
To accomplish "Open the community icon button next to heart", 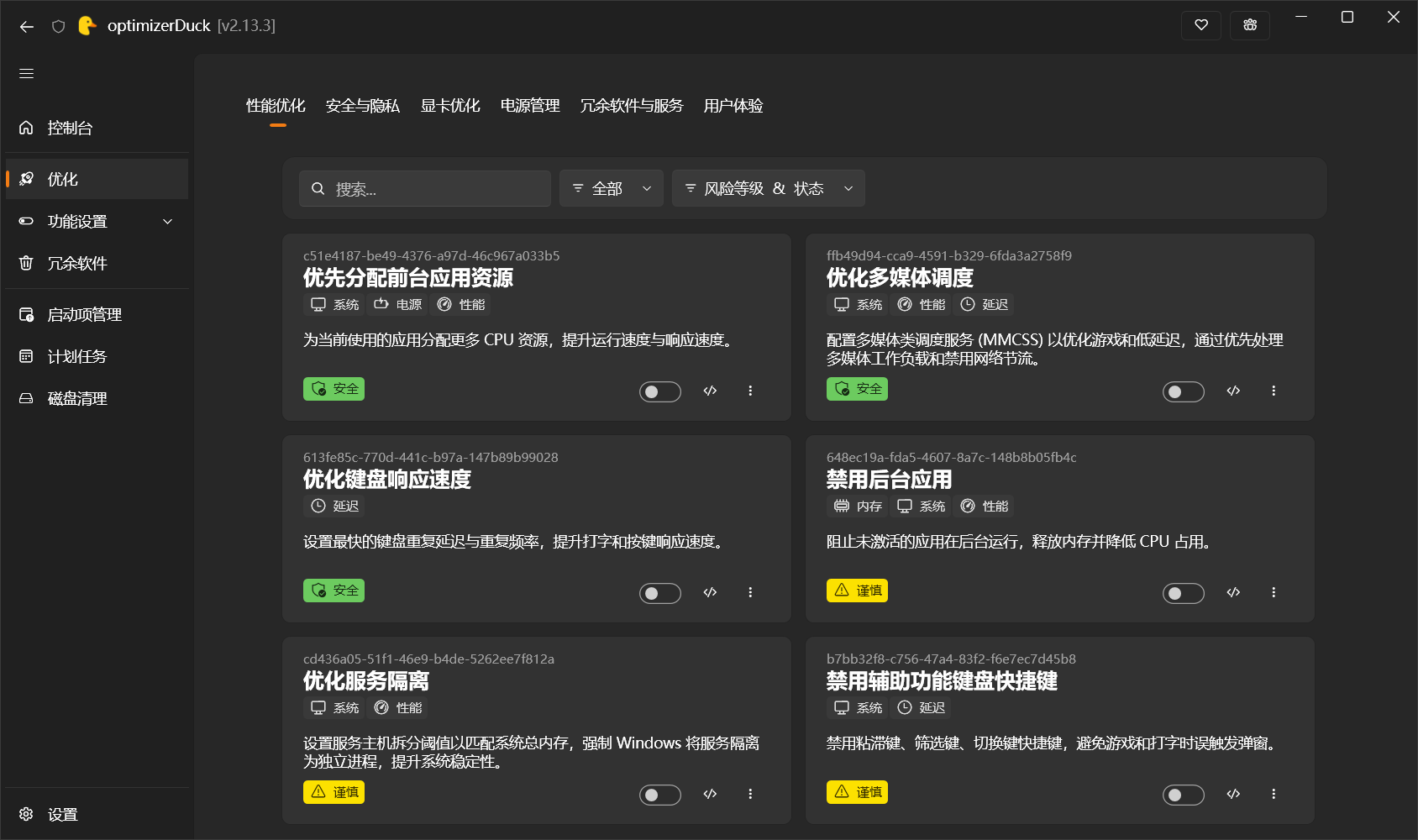I will tap(1250, 25).
